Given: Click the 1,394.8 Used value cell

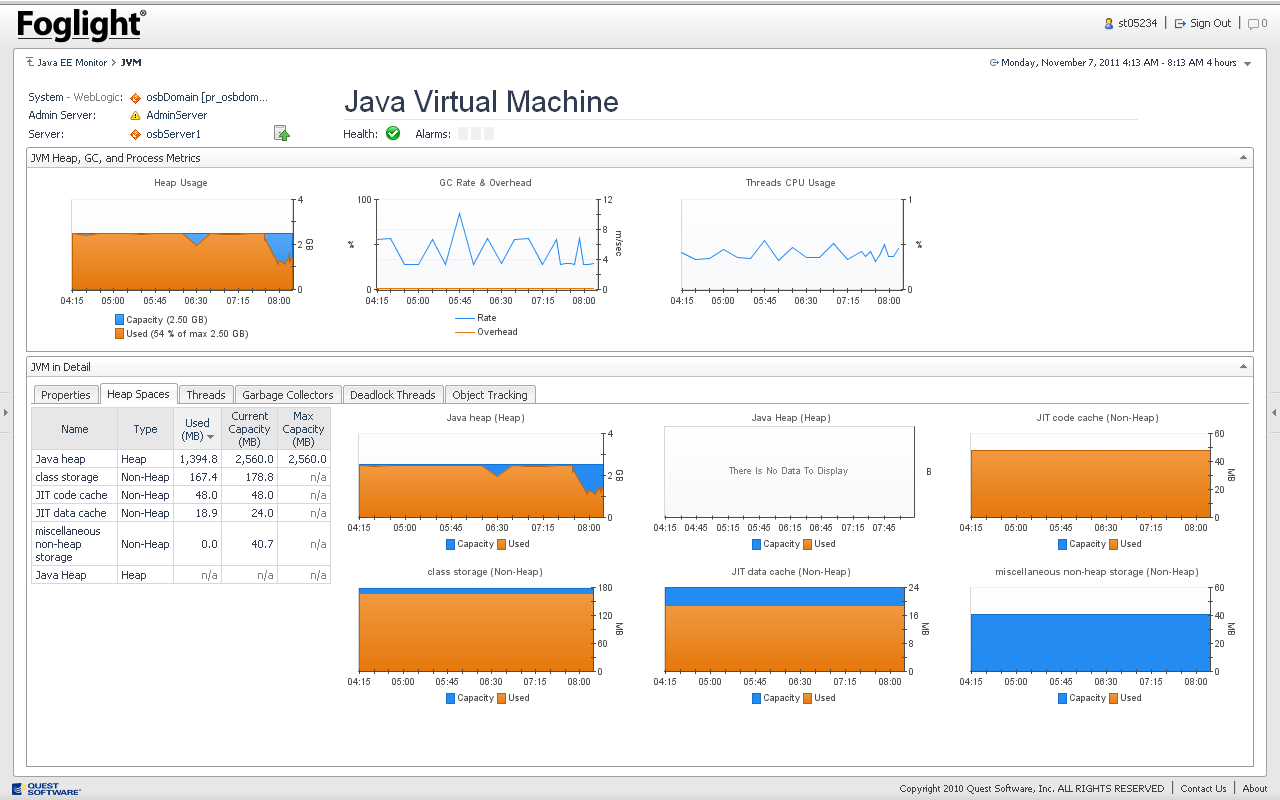Looking at the screenshot, I should tap(198, 459).
